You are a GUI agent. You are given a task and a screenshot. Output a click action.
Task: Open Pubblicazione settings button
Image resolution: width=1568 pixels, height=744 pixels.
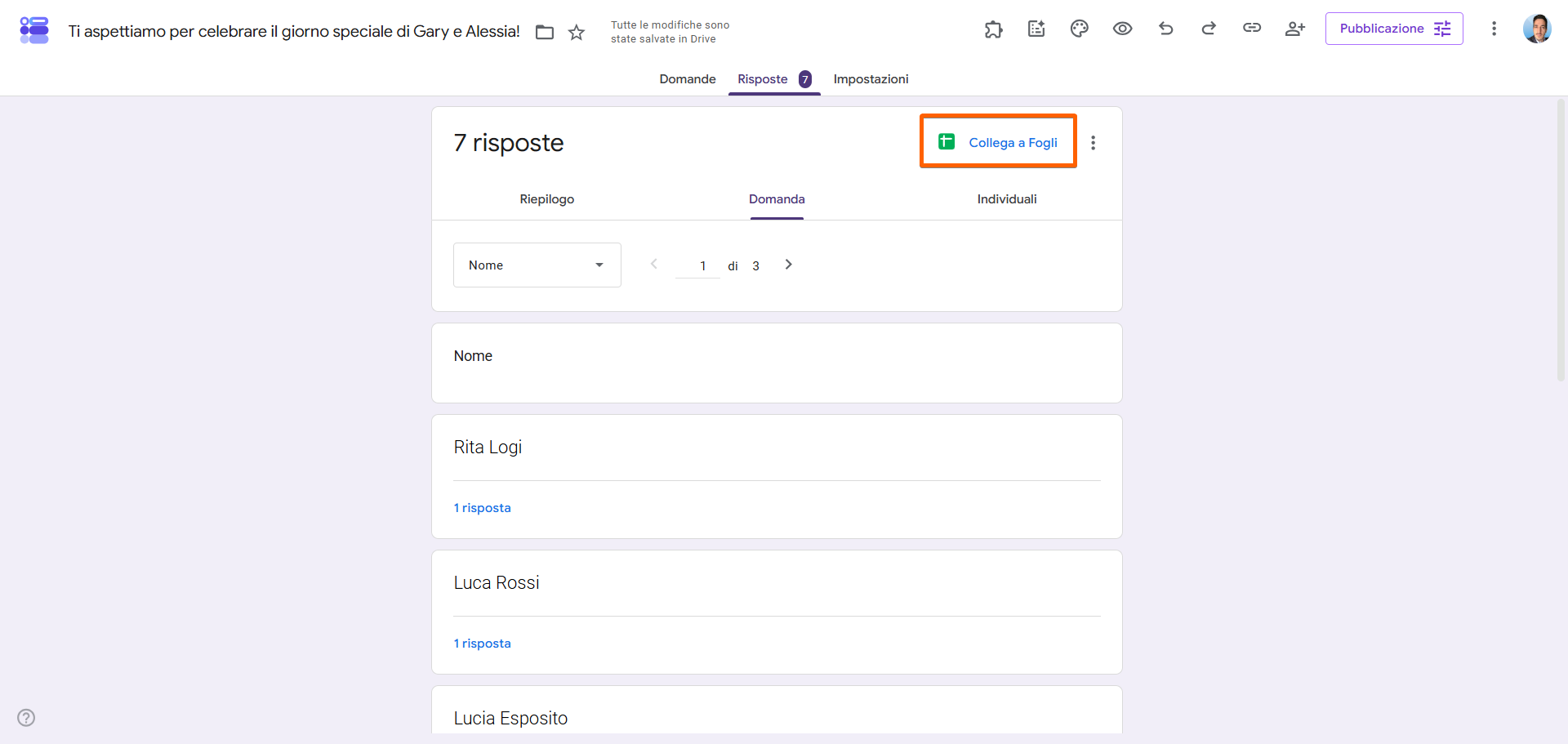point(1394,29)
